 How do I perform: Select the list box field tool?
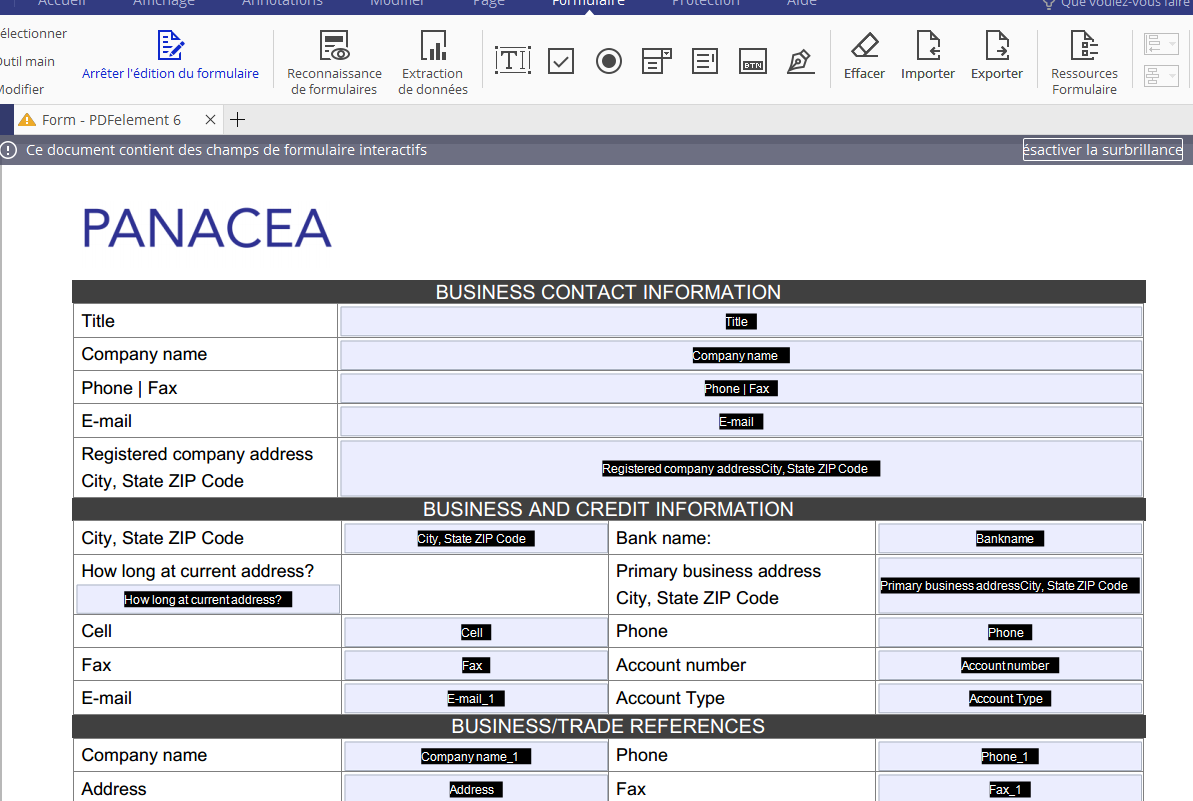click(x=705, y=61)
